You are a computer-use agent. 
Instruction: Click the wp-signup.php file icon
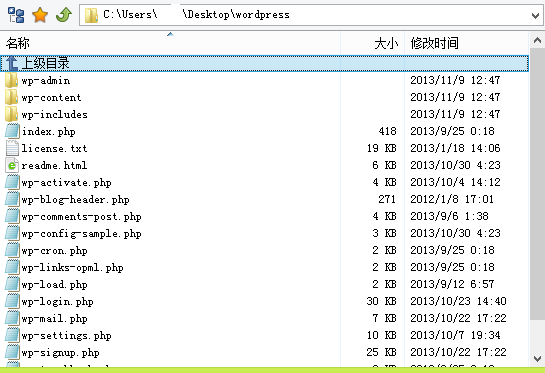(12, 353)
